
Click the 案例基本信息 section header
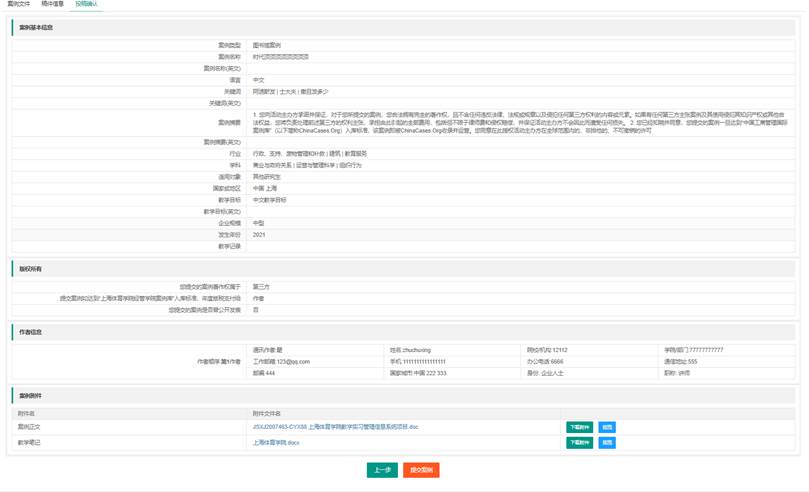[35, 27]
